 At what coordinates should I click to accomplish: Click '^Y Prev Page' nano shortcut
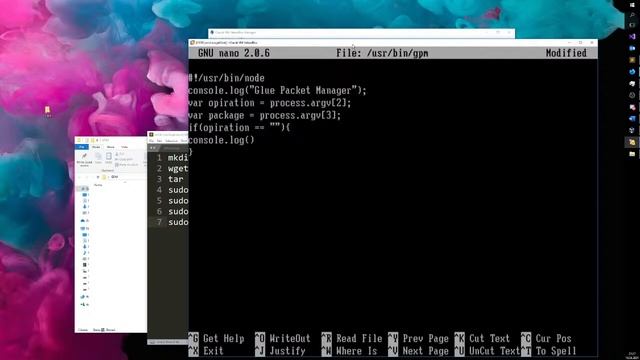pos(418,338)
